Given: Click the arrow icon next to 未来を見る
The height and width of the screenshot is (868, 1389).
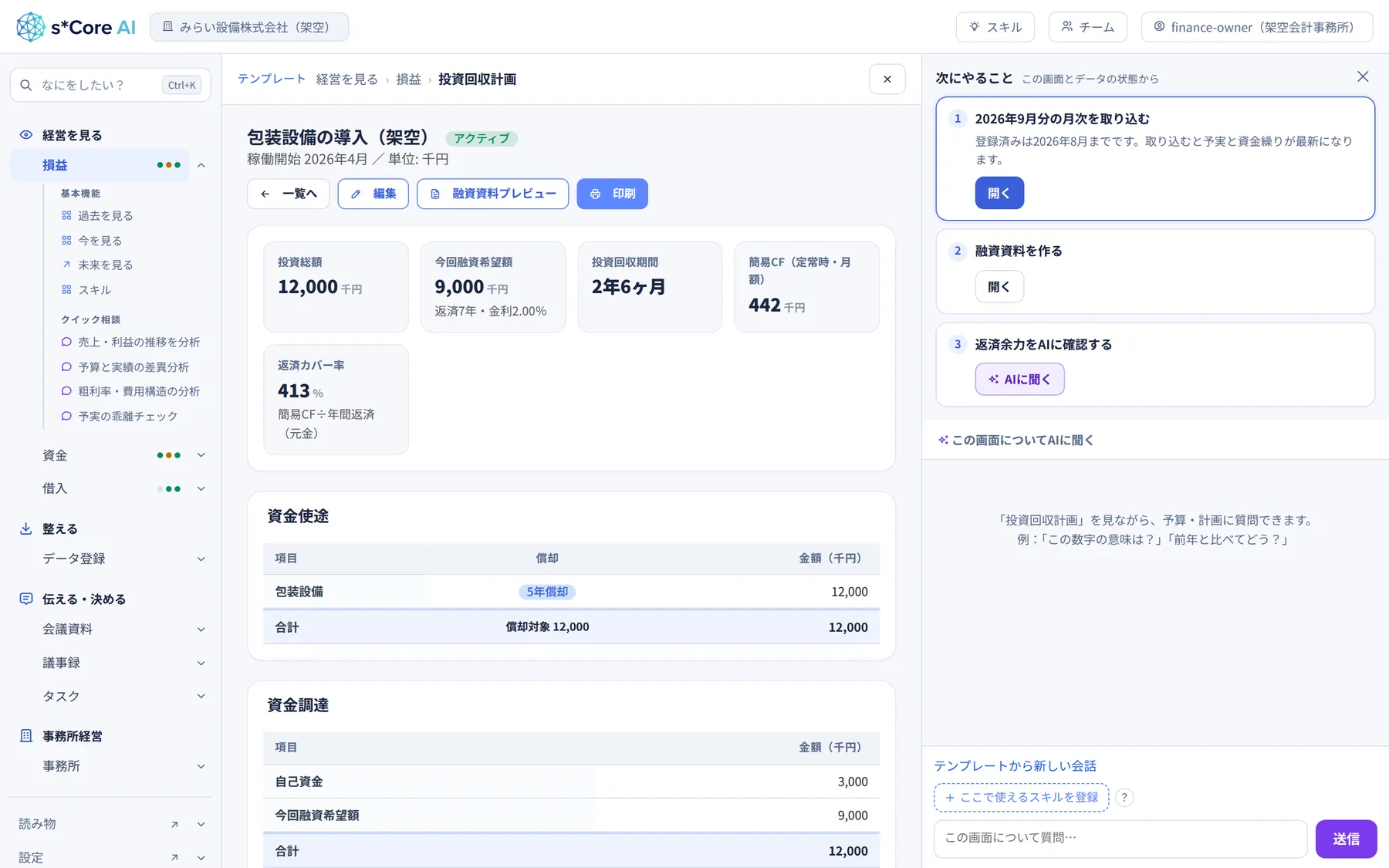Looking at the screenshot, I should [66, 265].
